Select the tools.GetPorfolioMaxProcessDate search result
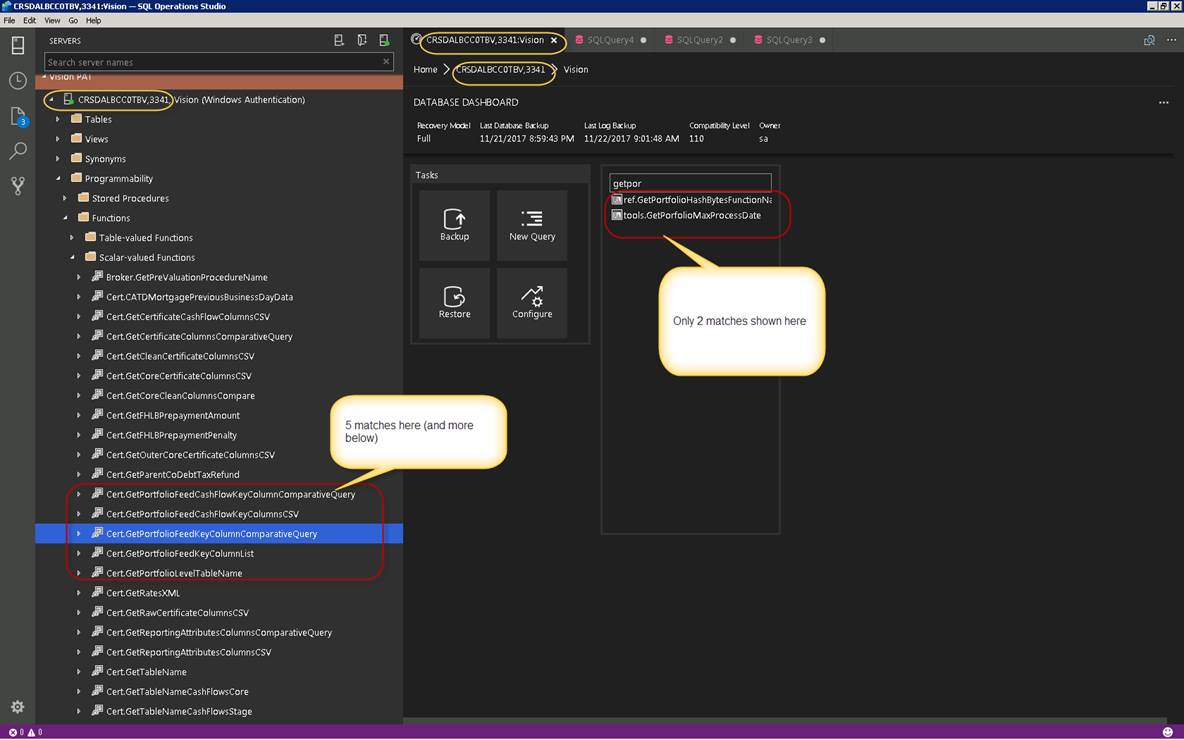Screen dimensions: 1184x740 [x=689, y=215]
